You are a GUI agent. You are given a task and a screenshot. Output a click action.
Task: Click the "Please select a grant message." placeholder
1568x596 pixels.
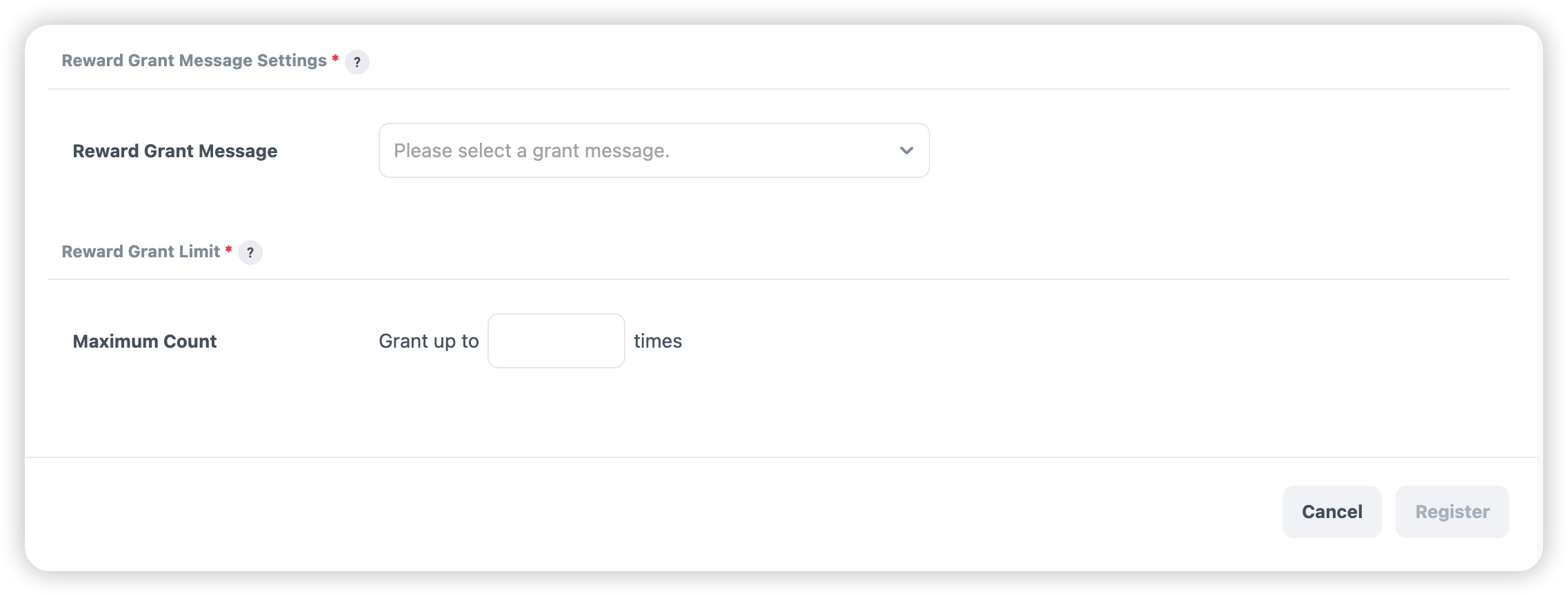(x=532, y=150)
